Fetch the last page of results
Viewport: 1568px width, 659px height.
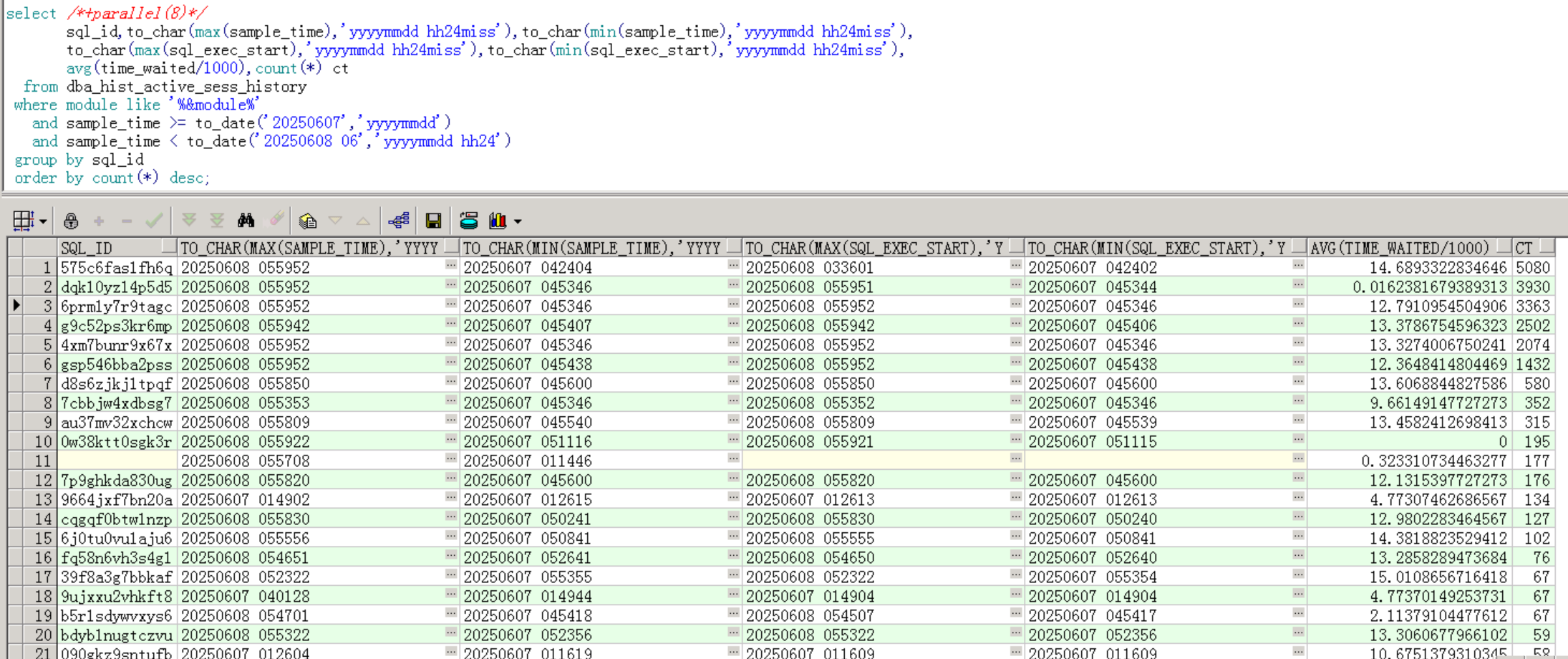217,221
